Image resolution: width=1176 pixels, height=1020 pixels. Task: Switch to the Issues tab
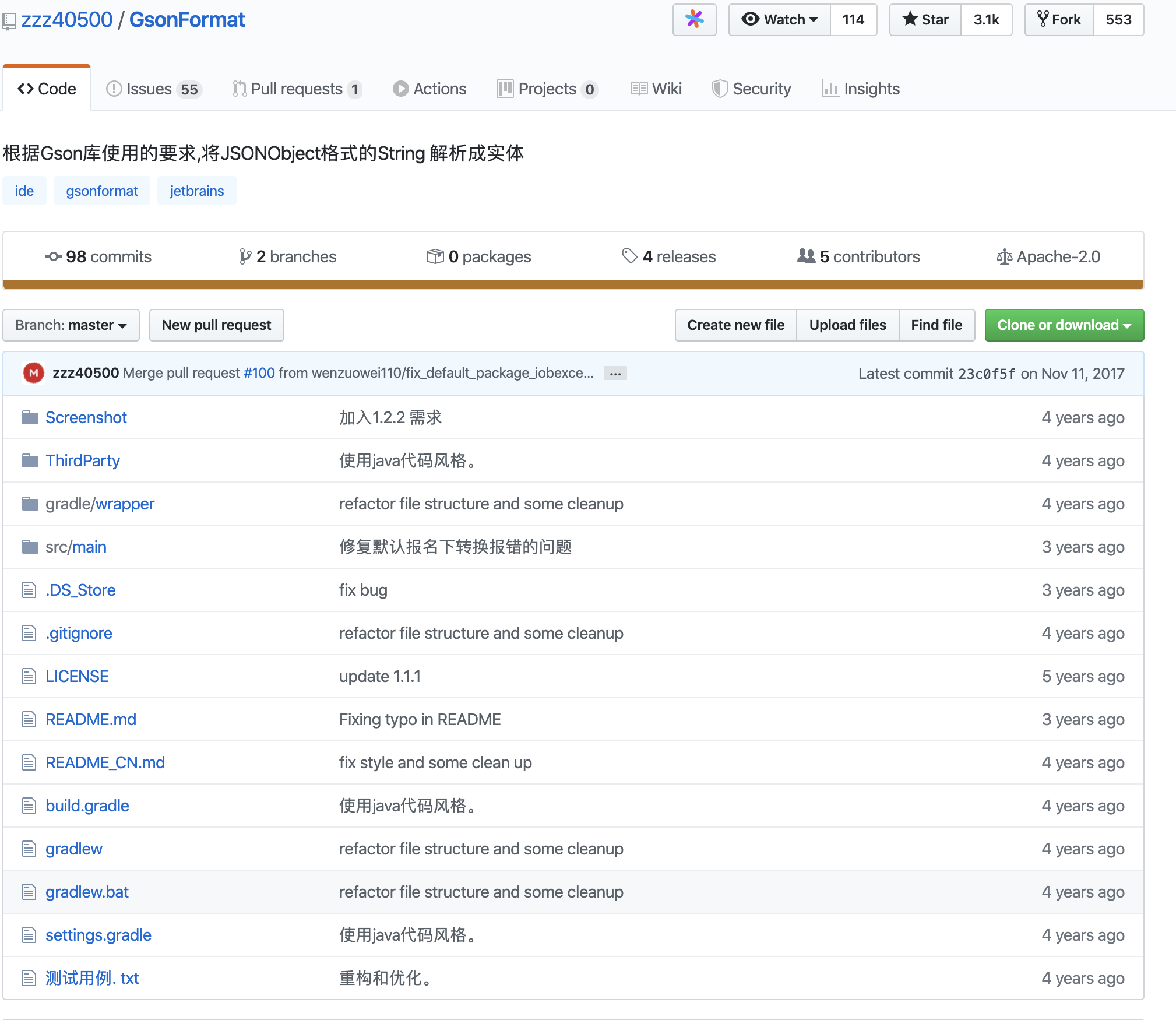click(x=153, y=89)
